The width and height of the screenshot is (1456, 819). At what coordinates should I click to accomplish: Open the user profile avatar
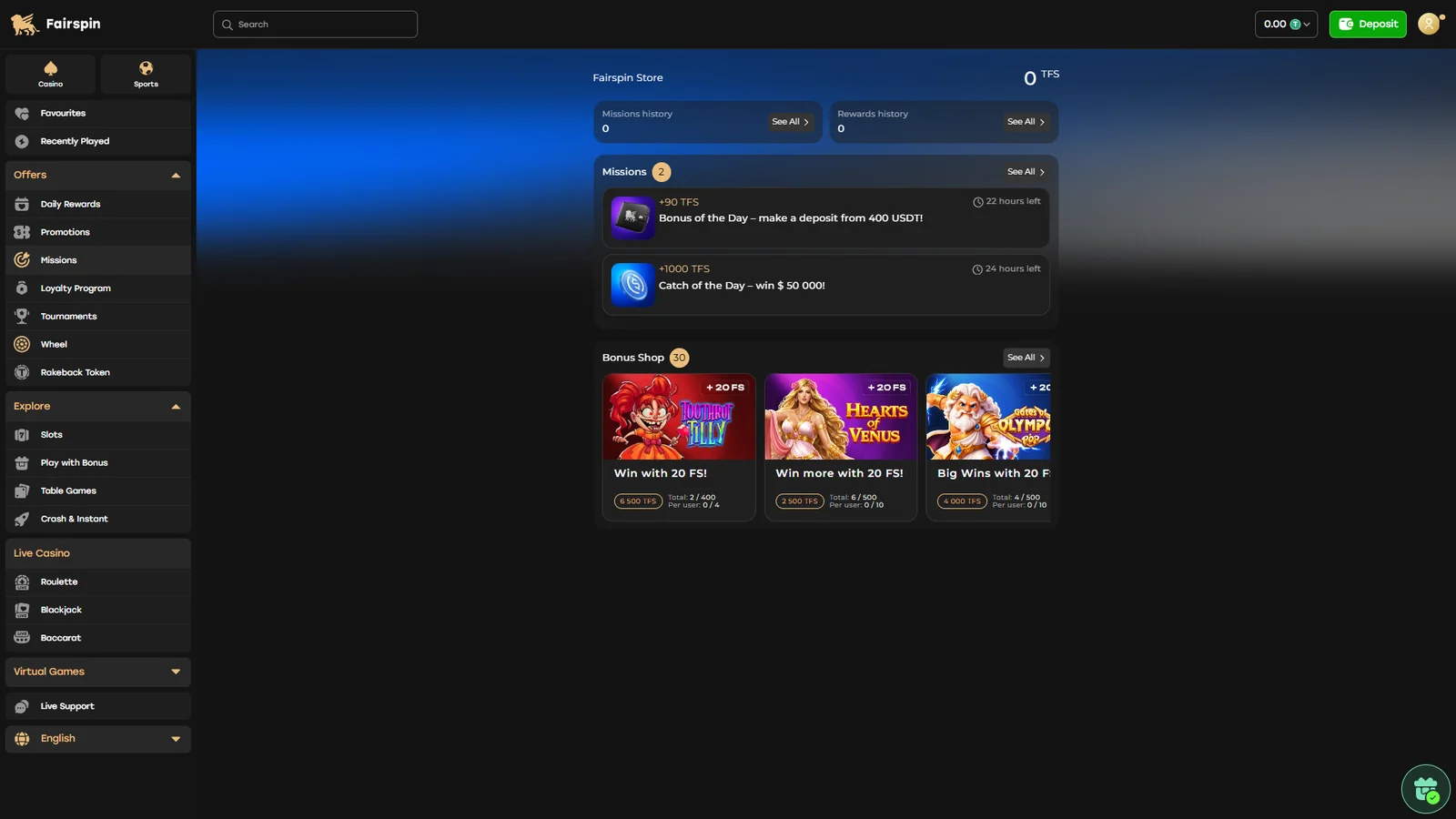point(1430,25)
